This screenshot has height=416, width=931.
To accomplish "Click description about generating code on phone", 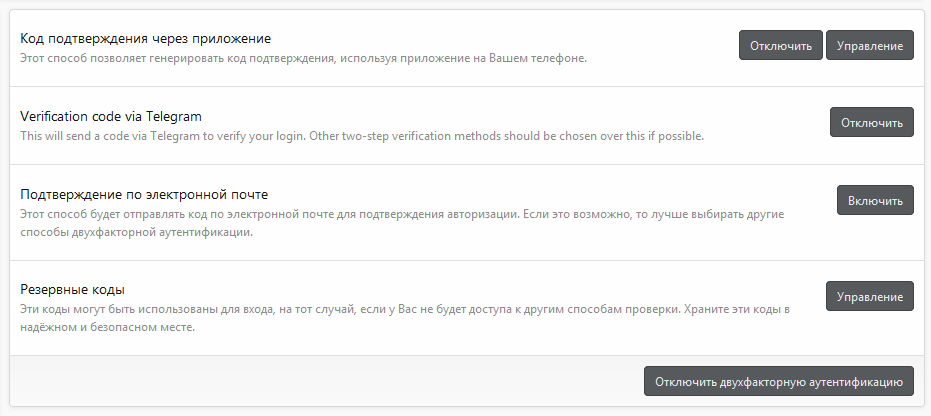I will 303,58.
